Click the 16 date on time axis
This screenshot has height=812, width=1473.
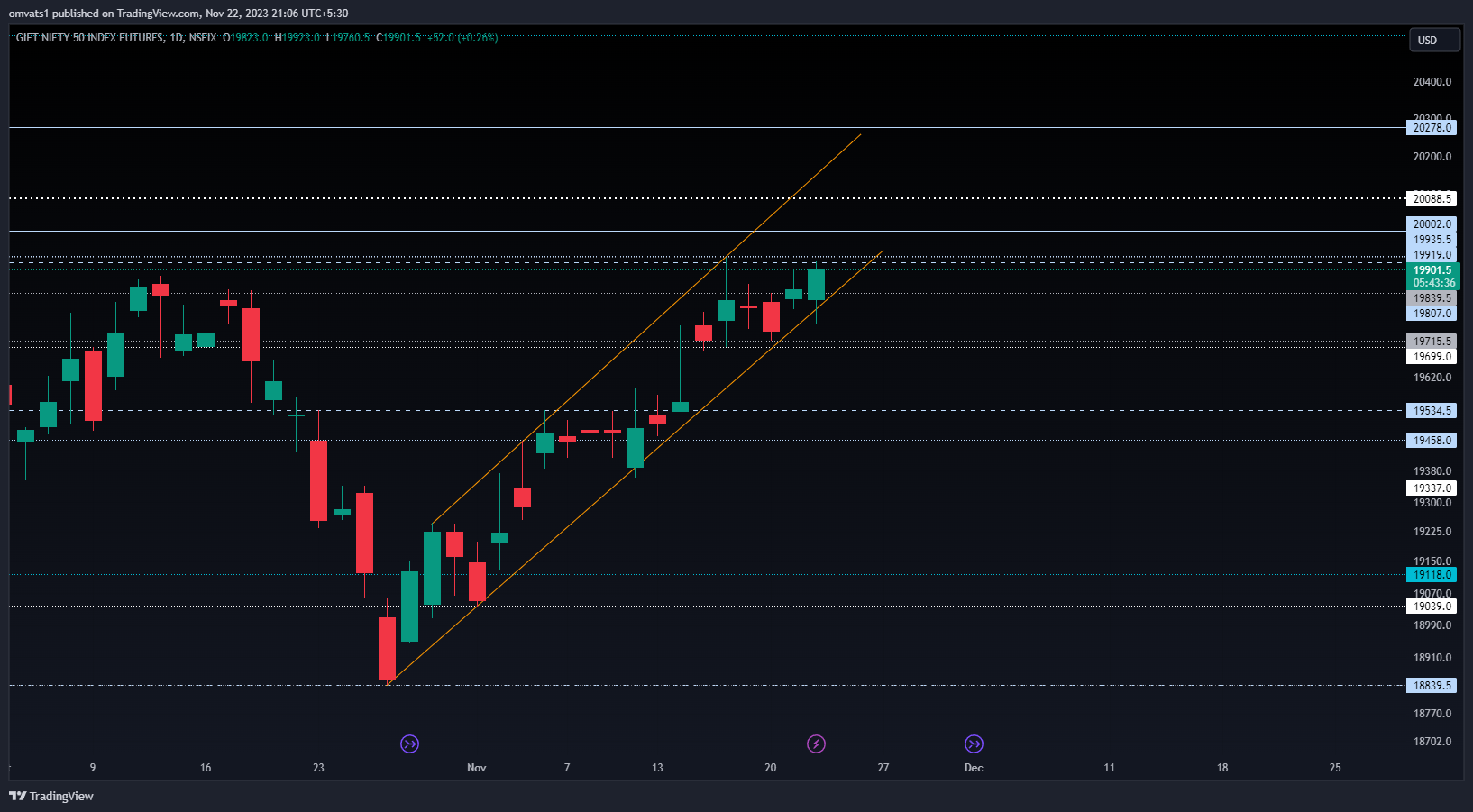206,768
